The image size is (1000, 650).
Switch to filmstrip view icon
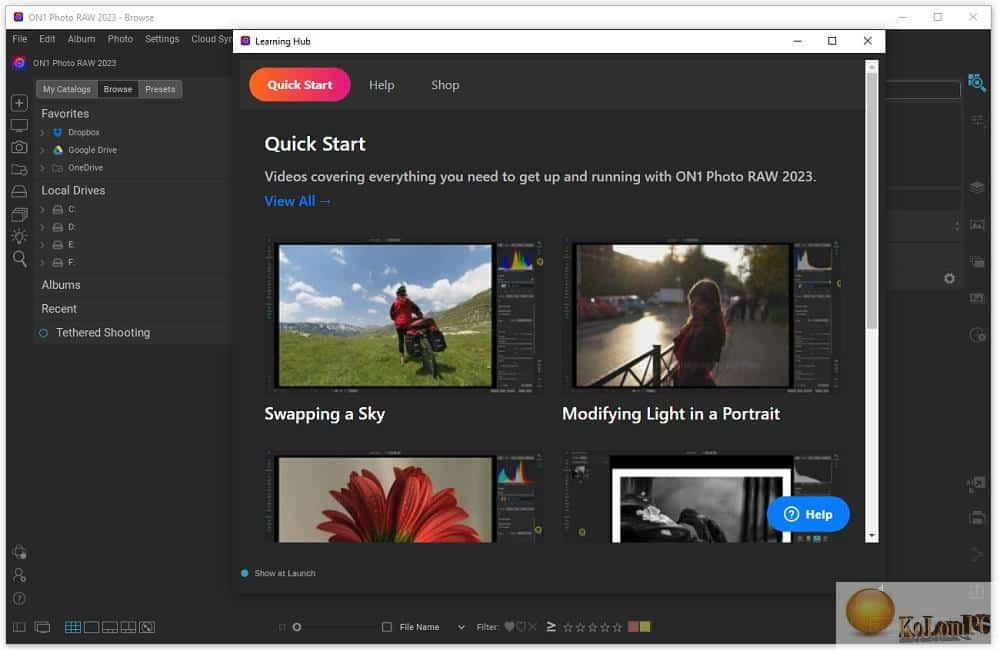tap(110, 627)
